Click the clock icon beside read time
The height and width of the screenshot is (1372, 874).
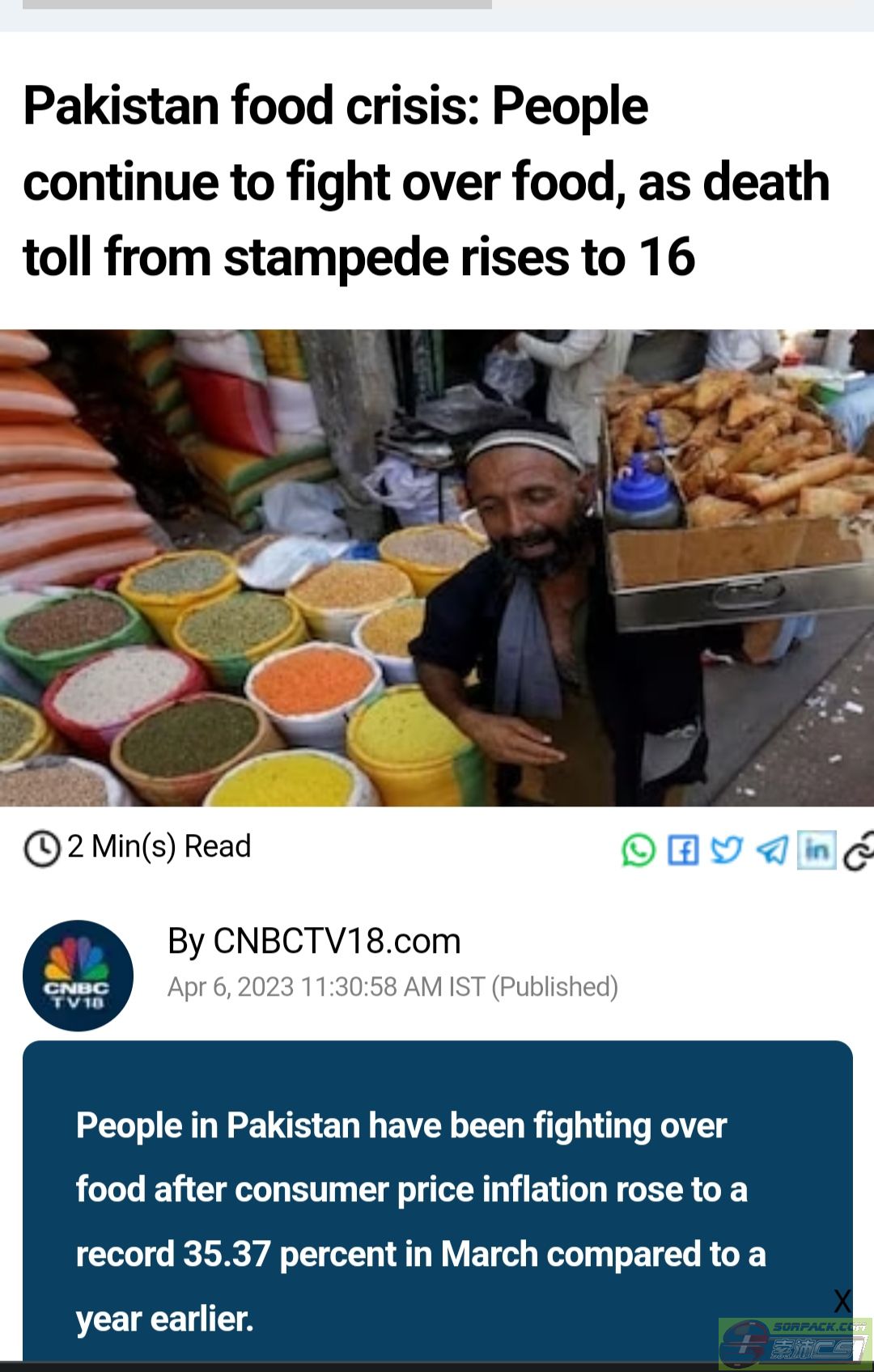coord(42,849)
